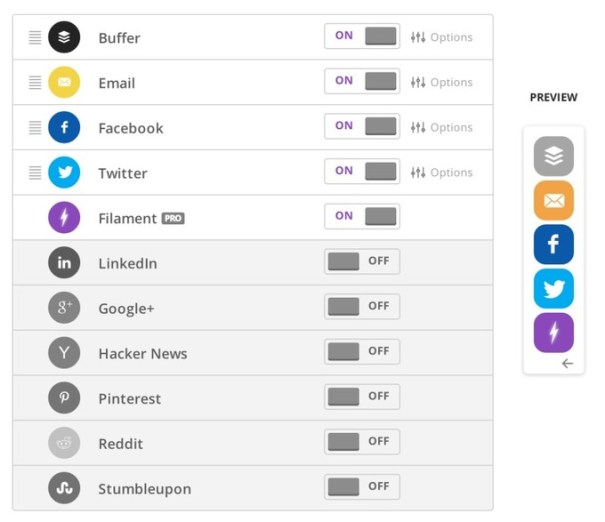Disable the Filament PRO toggle
The height and width of the screenshot is (522, 605).
click(x=362, y=216)
